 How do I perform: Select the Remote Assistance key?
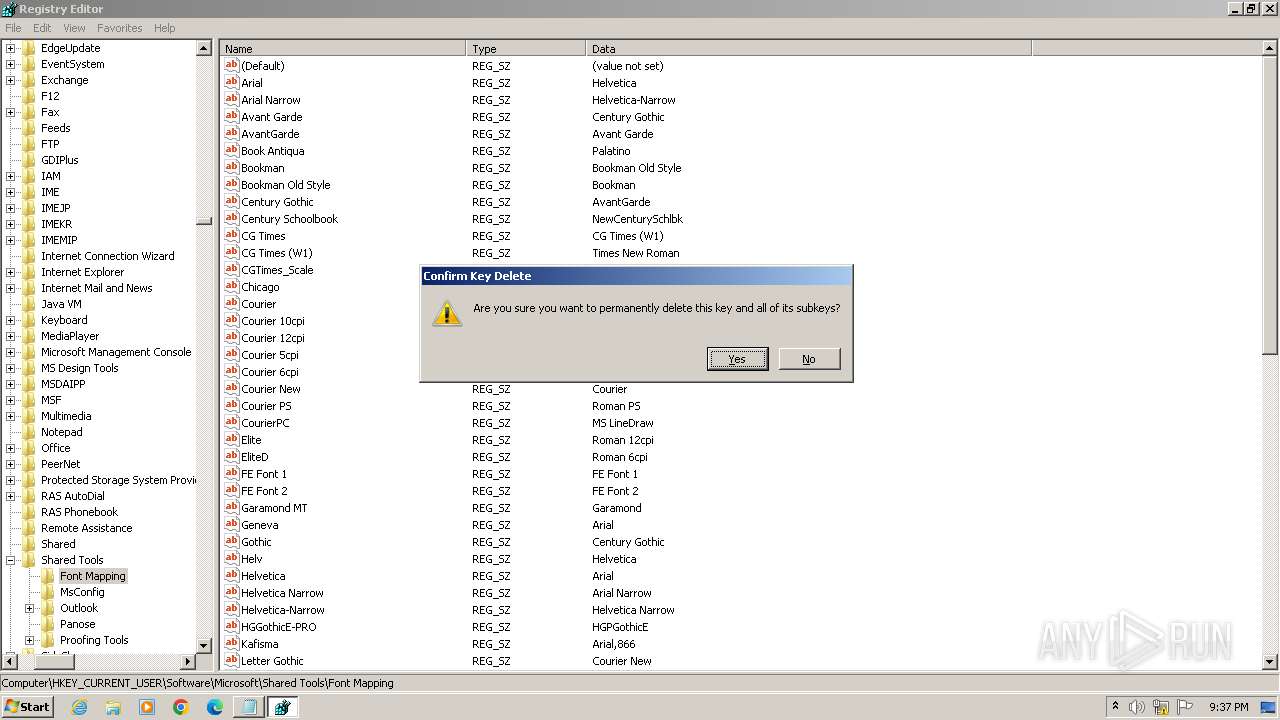(x=86, y=528)
